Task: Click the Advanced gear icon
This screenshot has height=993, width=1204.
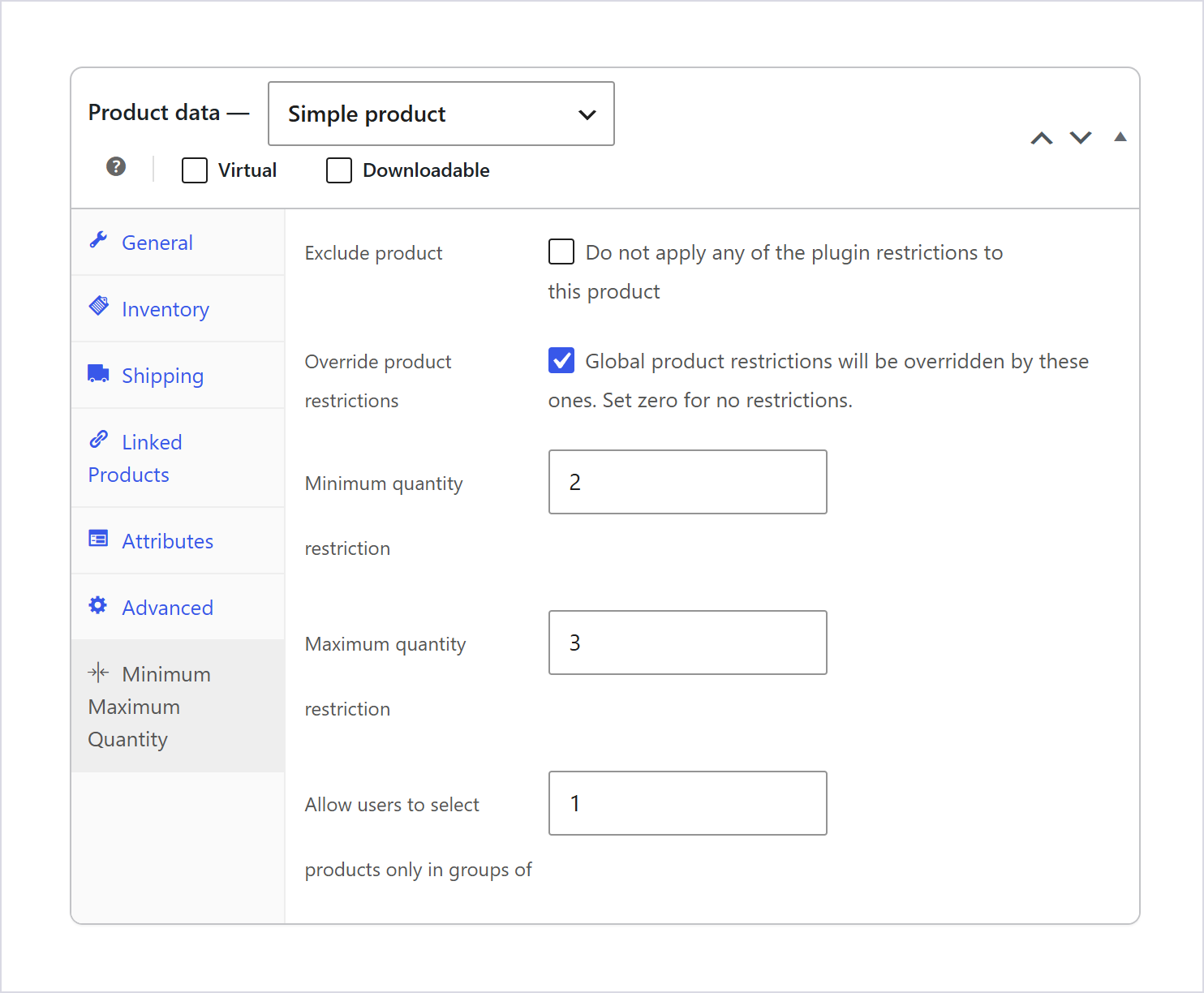Action: 98,605
